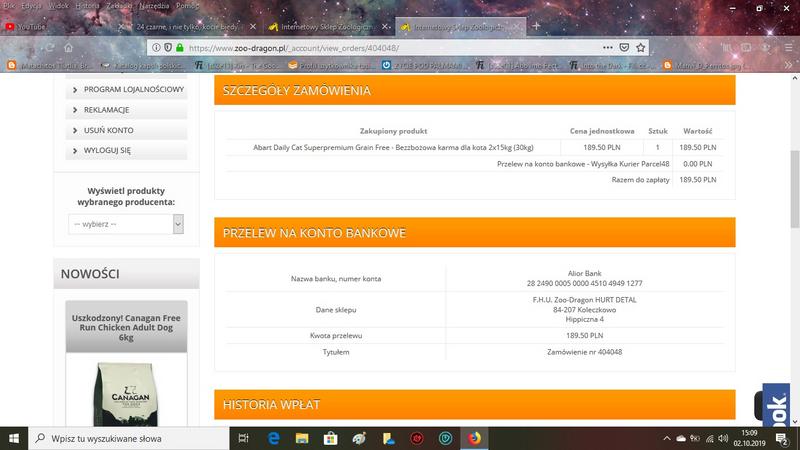Screen dimensions: 800x450
Task: Click the page vertical scrollbar thumb
Action: click(x=794, y=189)
